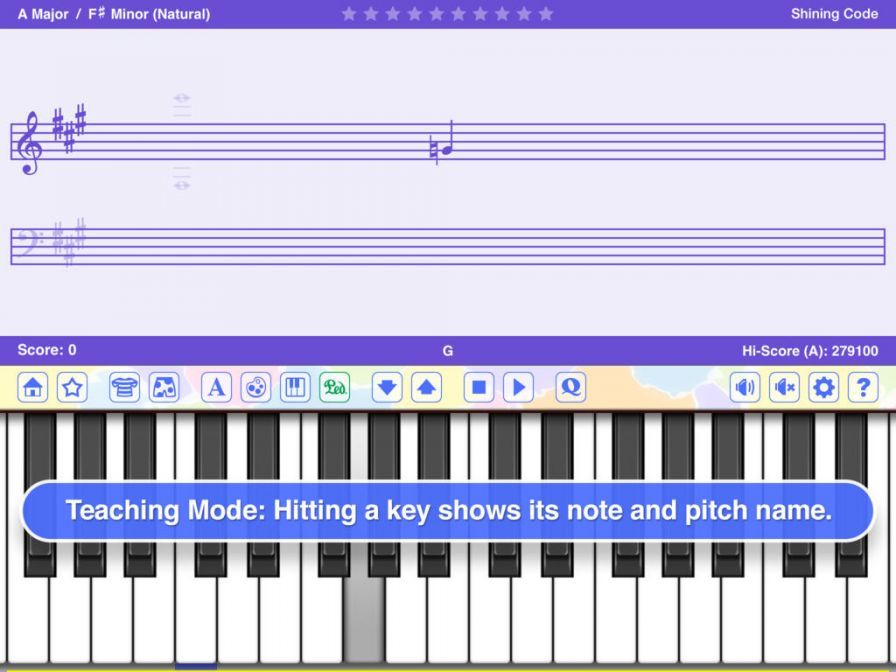Image resolution: width=896 pixels, height=672 pixels.
Task: Open the favorites star menu
Action: (73, 388)
